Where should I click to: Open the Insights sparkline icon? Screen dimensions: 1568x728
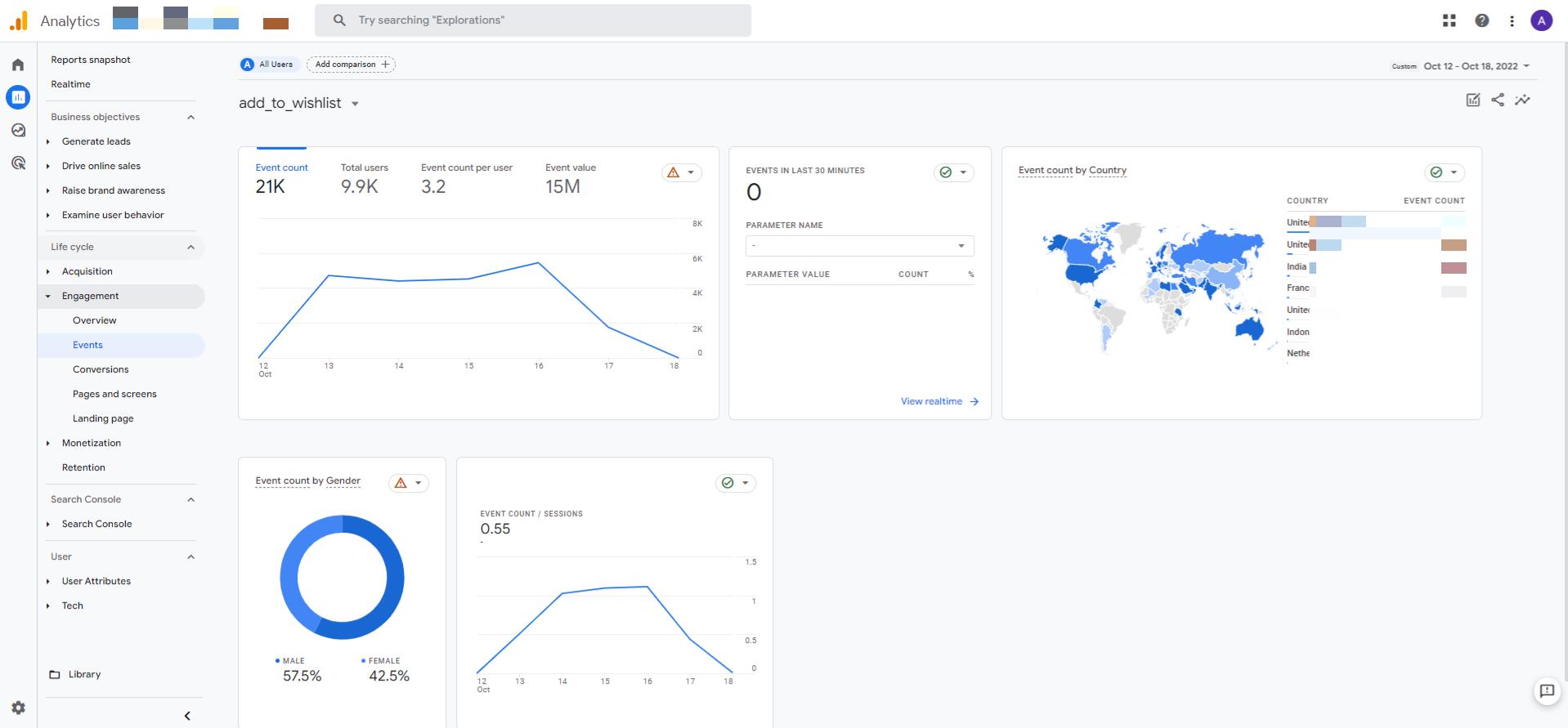click(1522, 100)
